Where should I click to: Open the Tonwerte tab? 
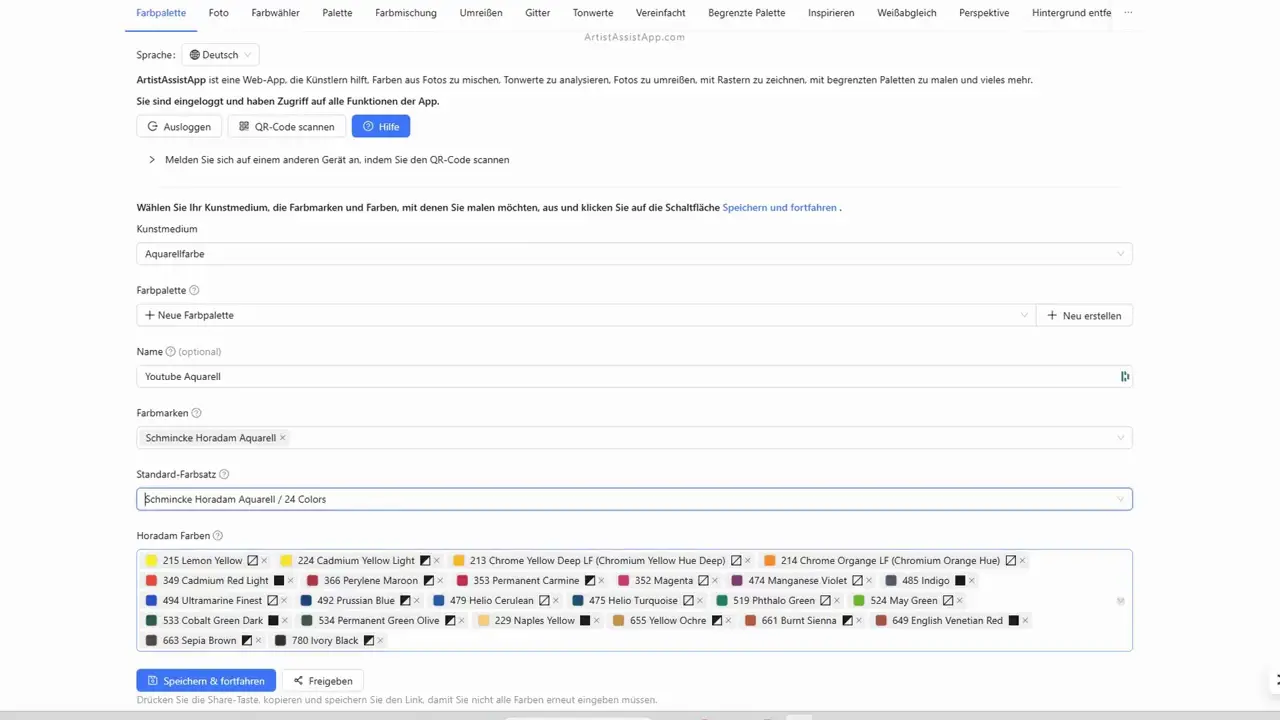tap(593, 13)
